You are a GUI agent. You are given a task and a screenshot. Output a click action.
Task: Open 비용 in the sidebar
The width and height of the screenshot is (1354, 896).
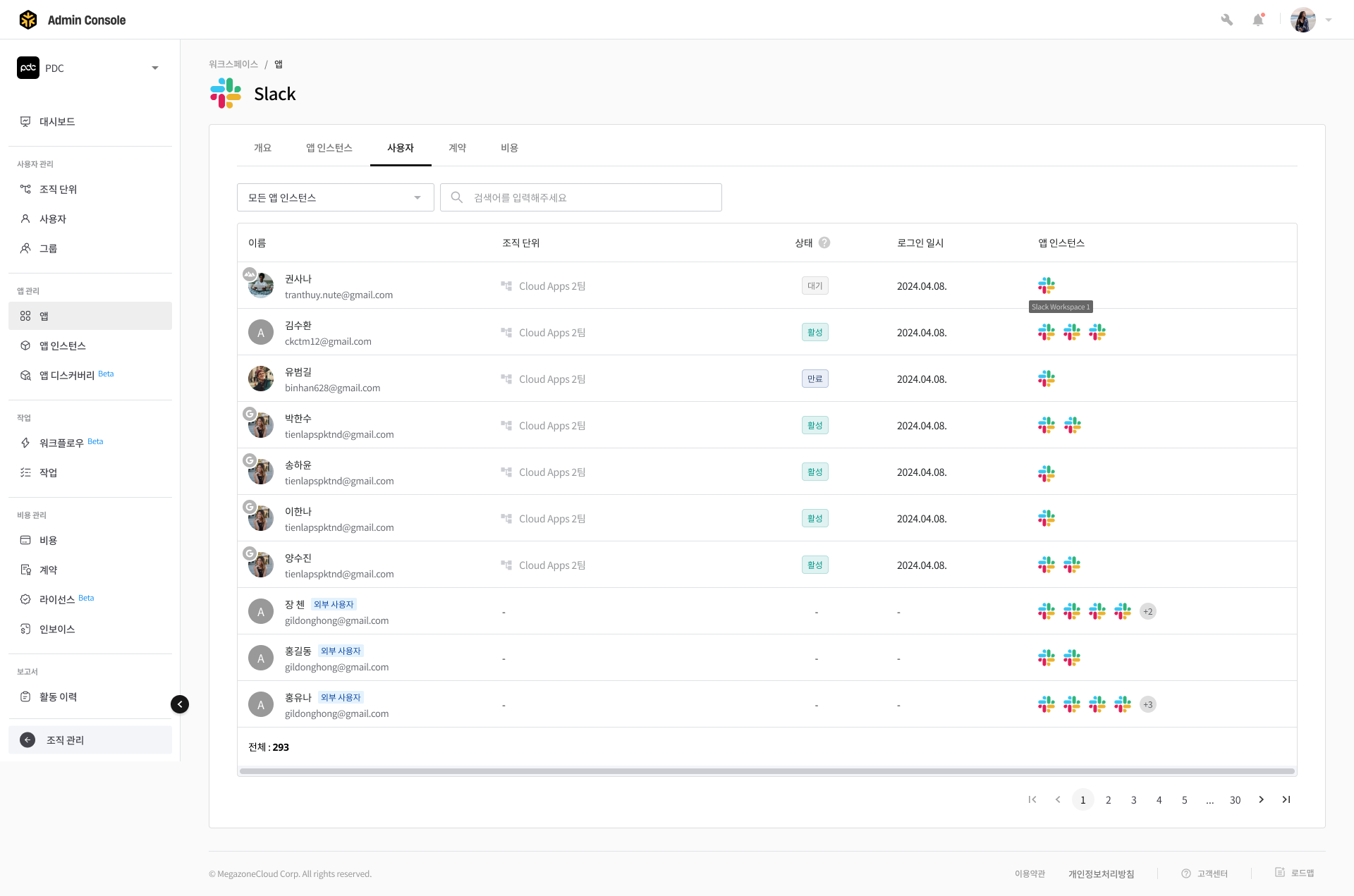point(90,540)
